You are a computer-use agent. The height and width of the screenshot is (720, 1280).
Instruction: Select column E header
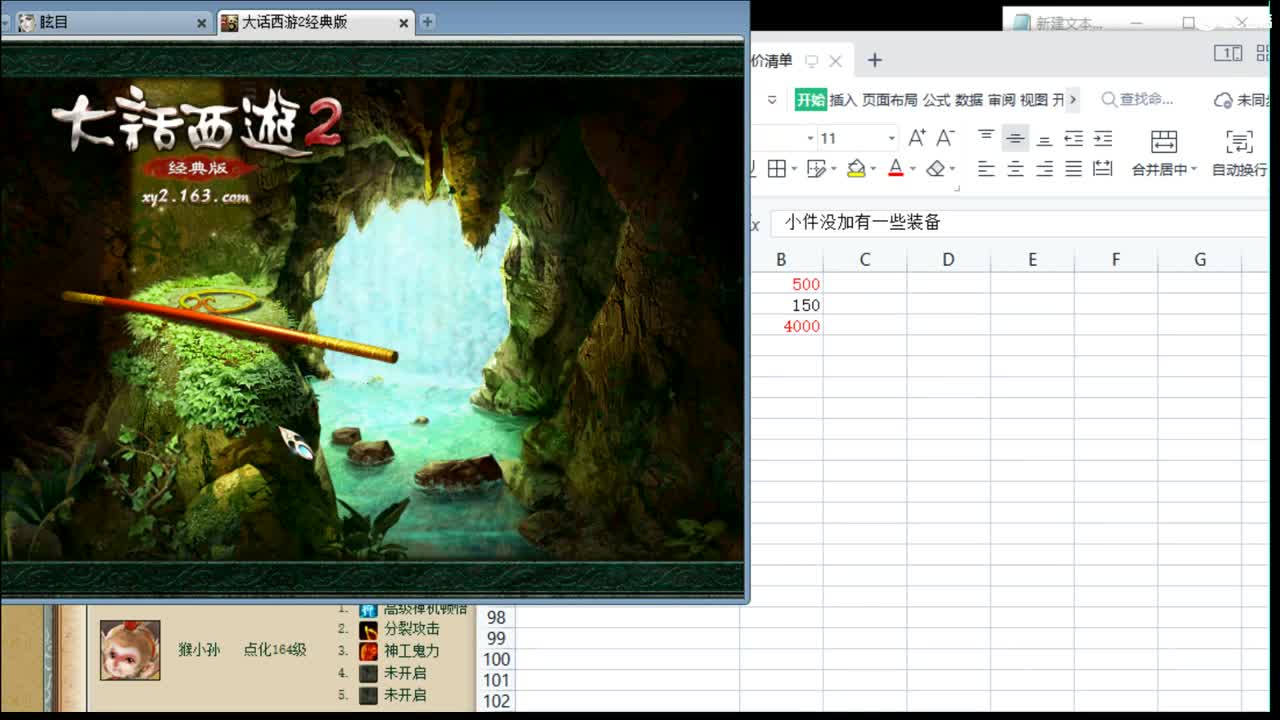[x=1032, y=260]
